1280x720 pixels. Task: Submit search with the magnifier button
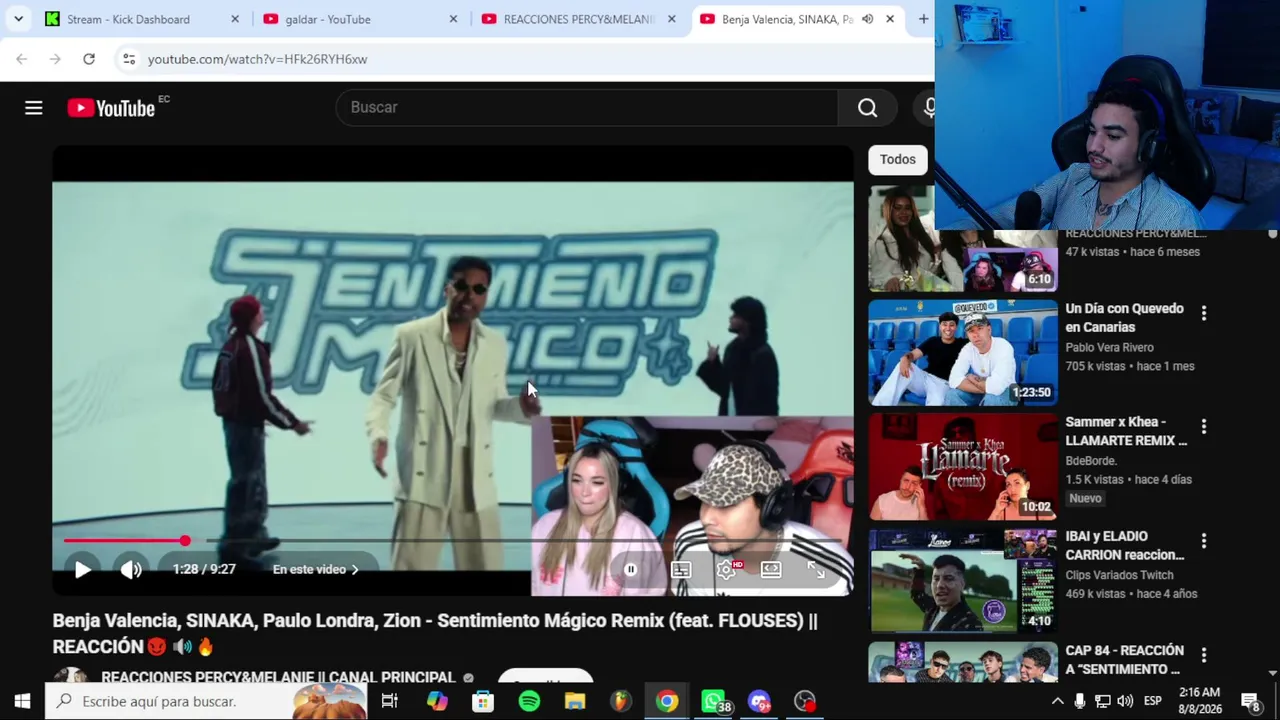point(867,107)
